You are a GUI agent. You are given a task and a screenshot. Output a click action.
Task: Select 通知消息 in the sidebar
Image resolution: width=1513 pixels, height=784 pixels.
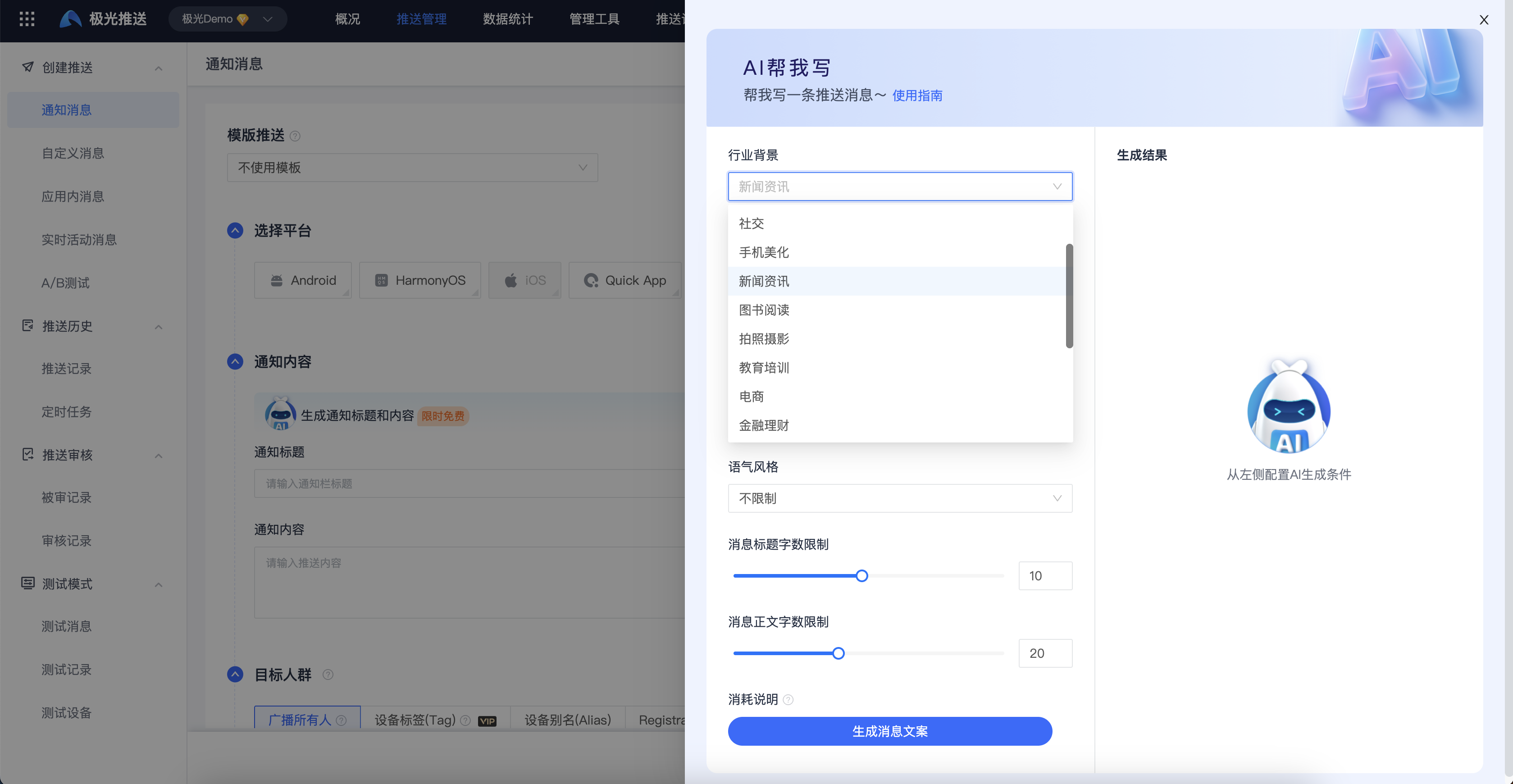click(93, 110)
